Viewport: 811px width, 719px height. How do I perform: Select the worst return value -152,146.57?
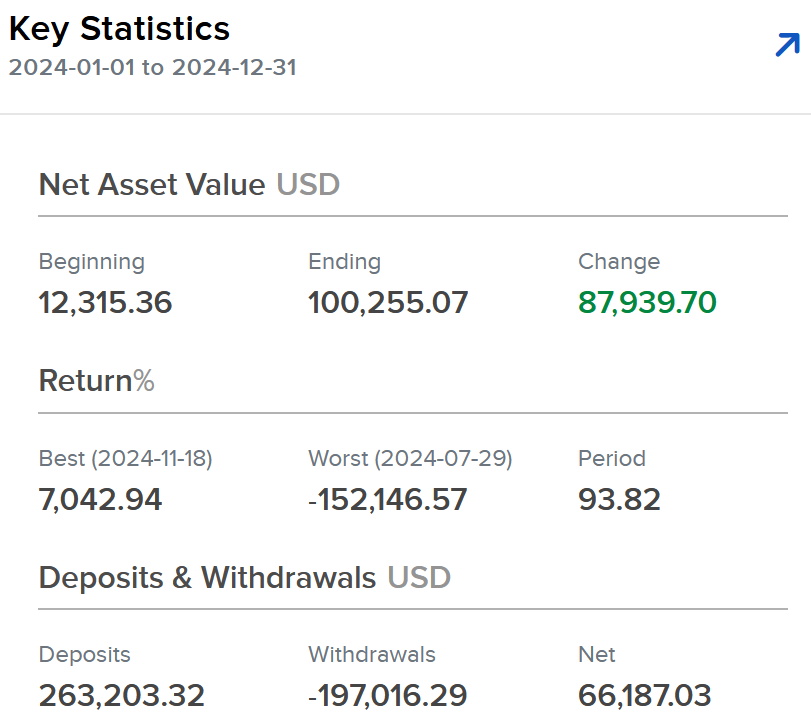point(388,499)
